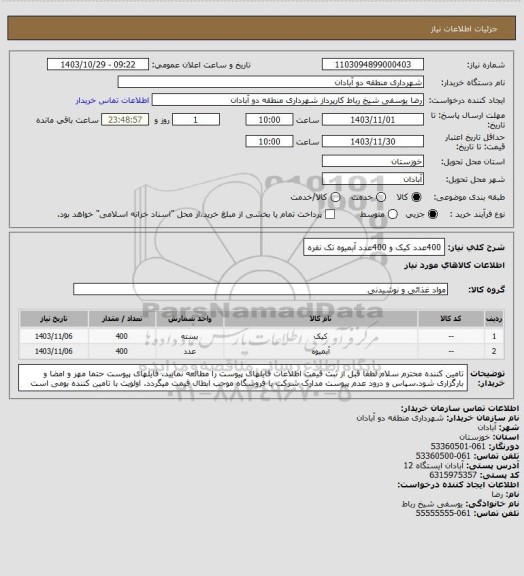Click the price validity date 1403/11/30
The image size is (524, 576).
tap(373, 141)
